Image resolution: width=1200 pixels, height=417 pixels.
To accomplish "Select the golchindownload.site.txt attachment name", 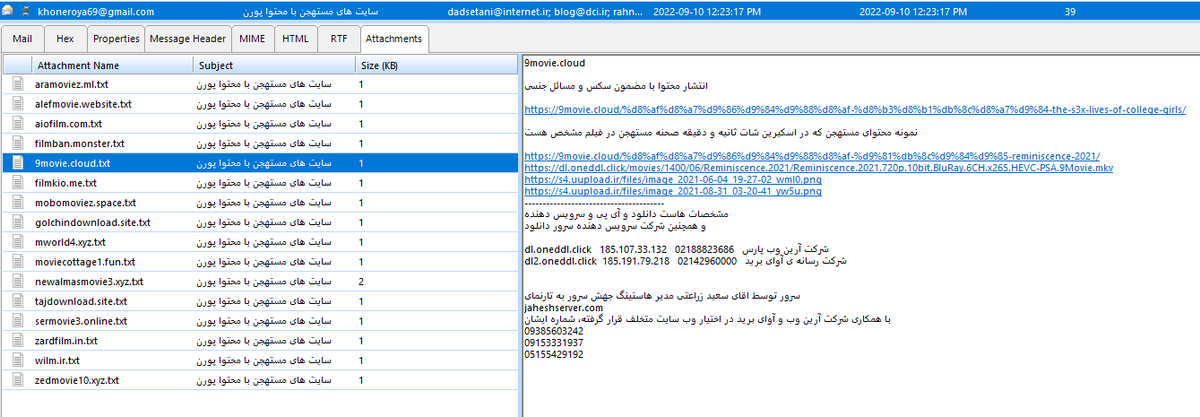I will click(x=92, y=223).
